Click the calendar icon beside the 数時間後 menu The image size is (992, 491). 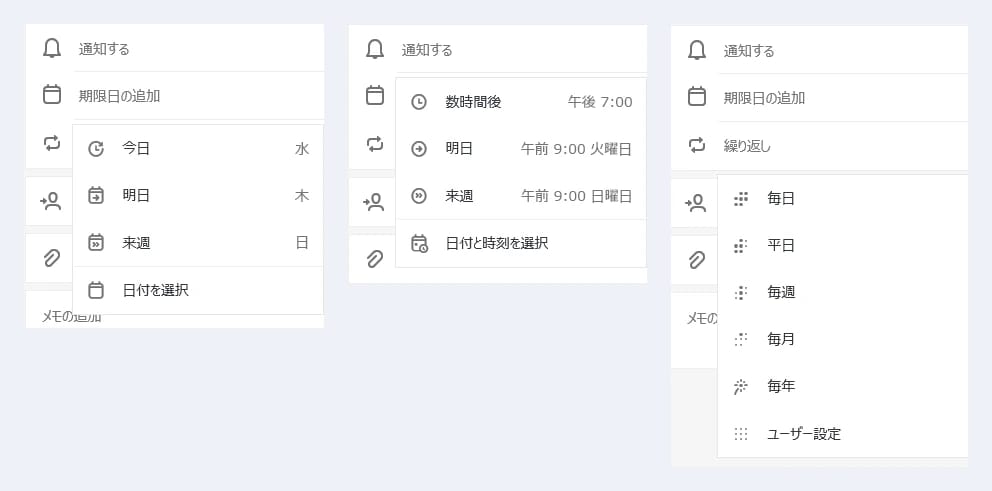(x=375, y=96)
